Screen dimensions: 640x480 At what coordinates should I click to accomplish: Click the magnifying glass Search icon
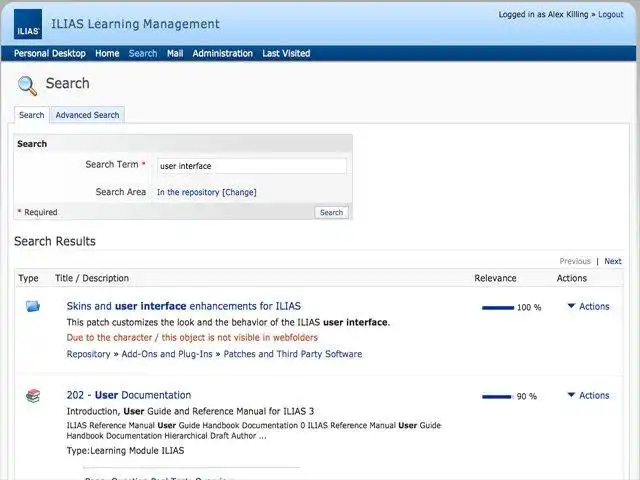point(27,86)
